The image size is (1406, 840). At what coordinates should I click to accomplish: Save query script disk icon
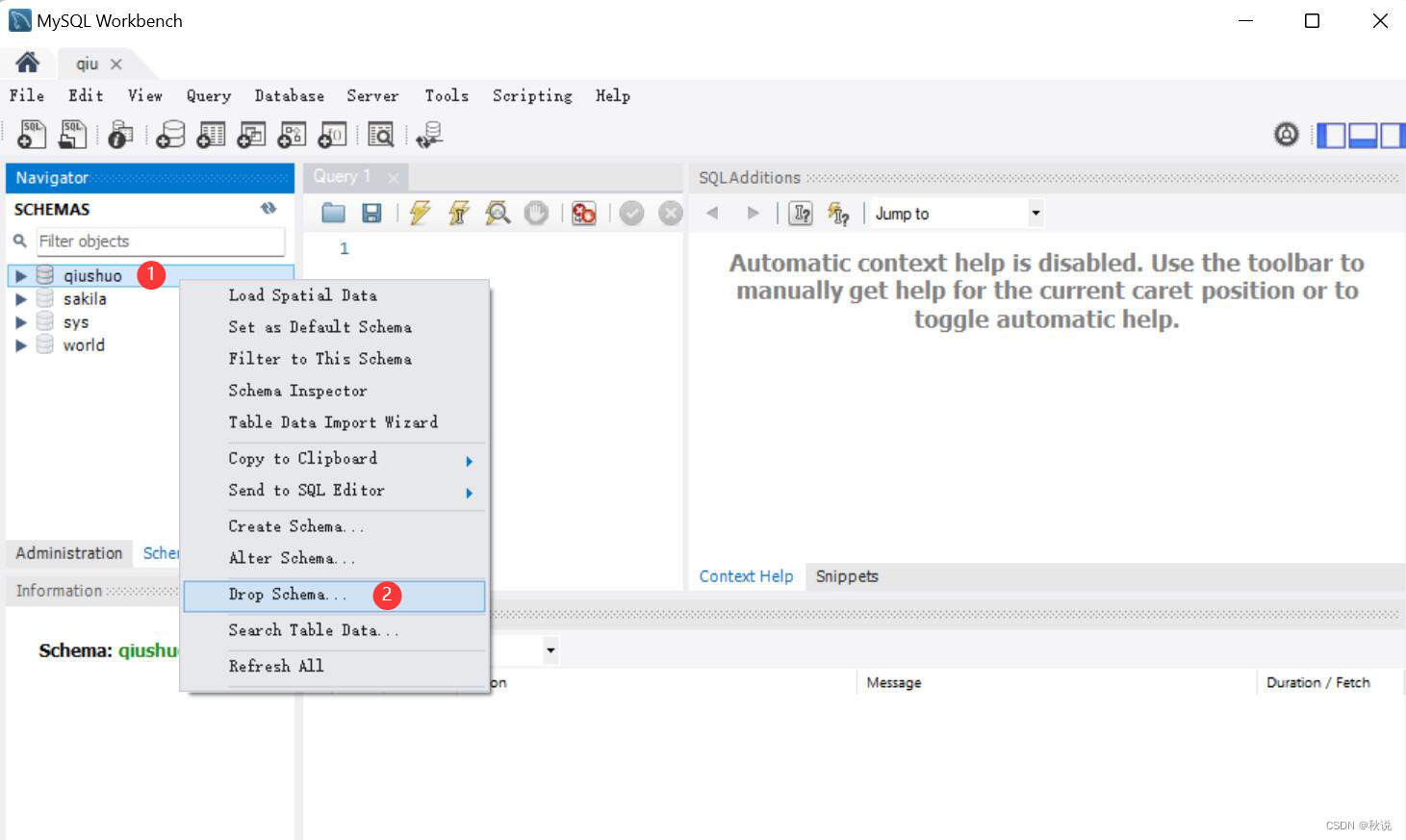click(x=371, y=214)
